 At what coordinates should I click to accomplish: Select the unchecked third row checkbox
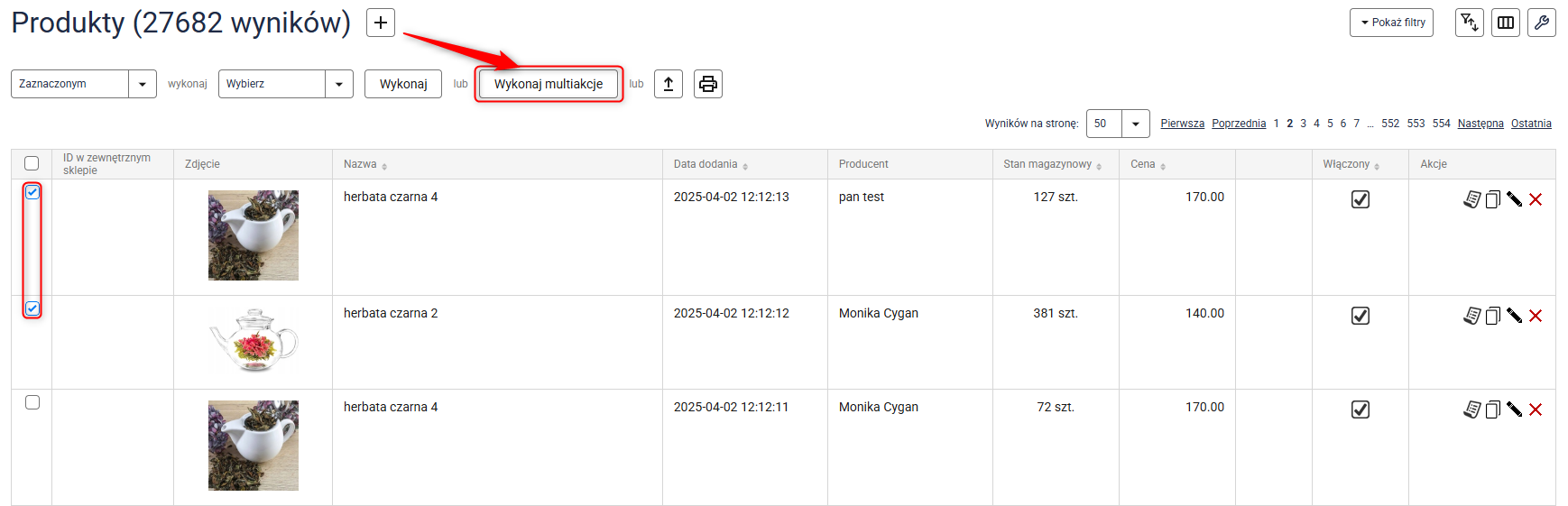coord(32,402)
